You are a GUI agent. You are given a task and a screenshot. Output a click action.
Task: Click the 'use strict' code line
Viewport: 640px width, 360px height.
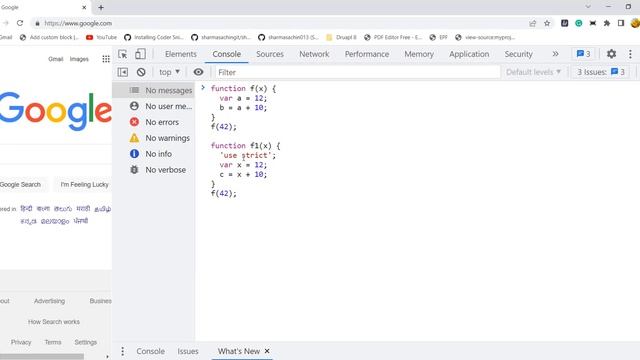(248, 155)
